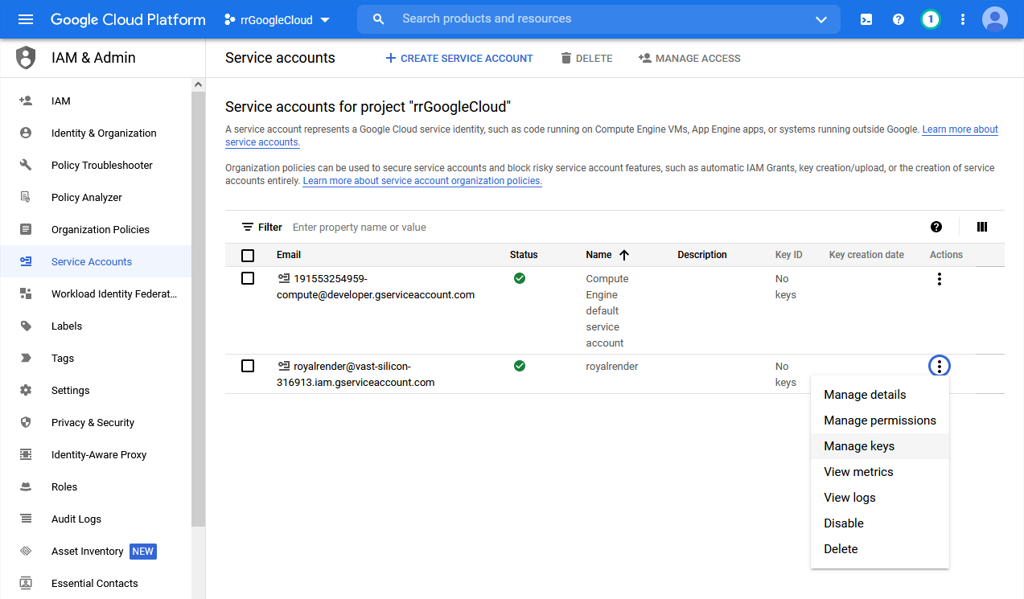The image size is (1024, 599).
Task: Choose Manage details from actions menu
Action: pyautogui.click(x=880, y=395)
